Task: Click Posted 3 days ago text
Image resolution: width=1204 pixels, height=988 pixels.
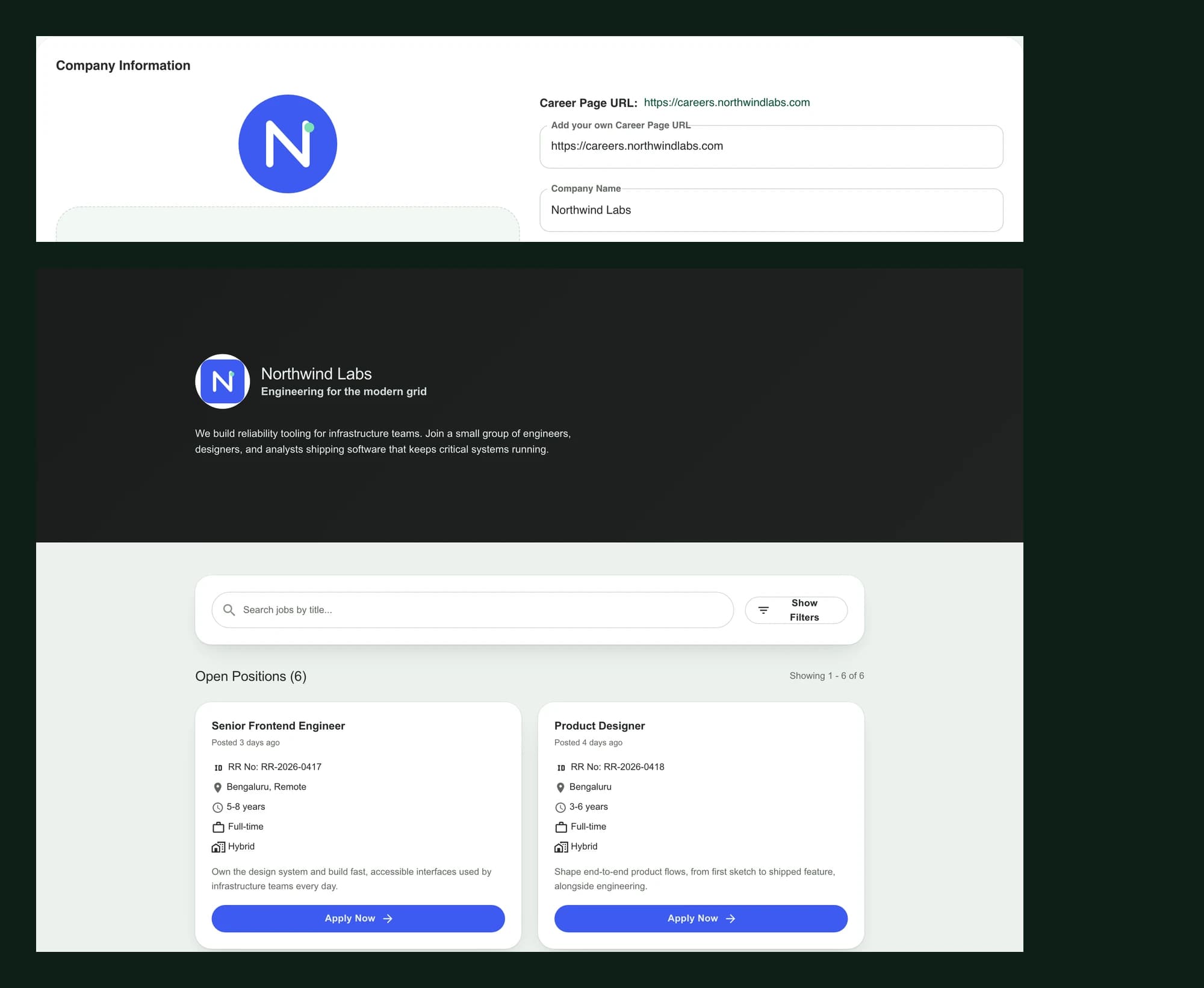Action: 246,743
